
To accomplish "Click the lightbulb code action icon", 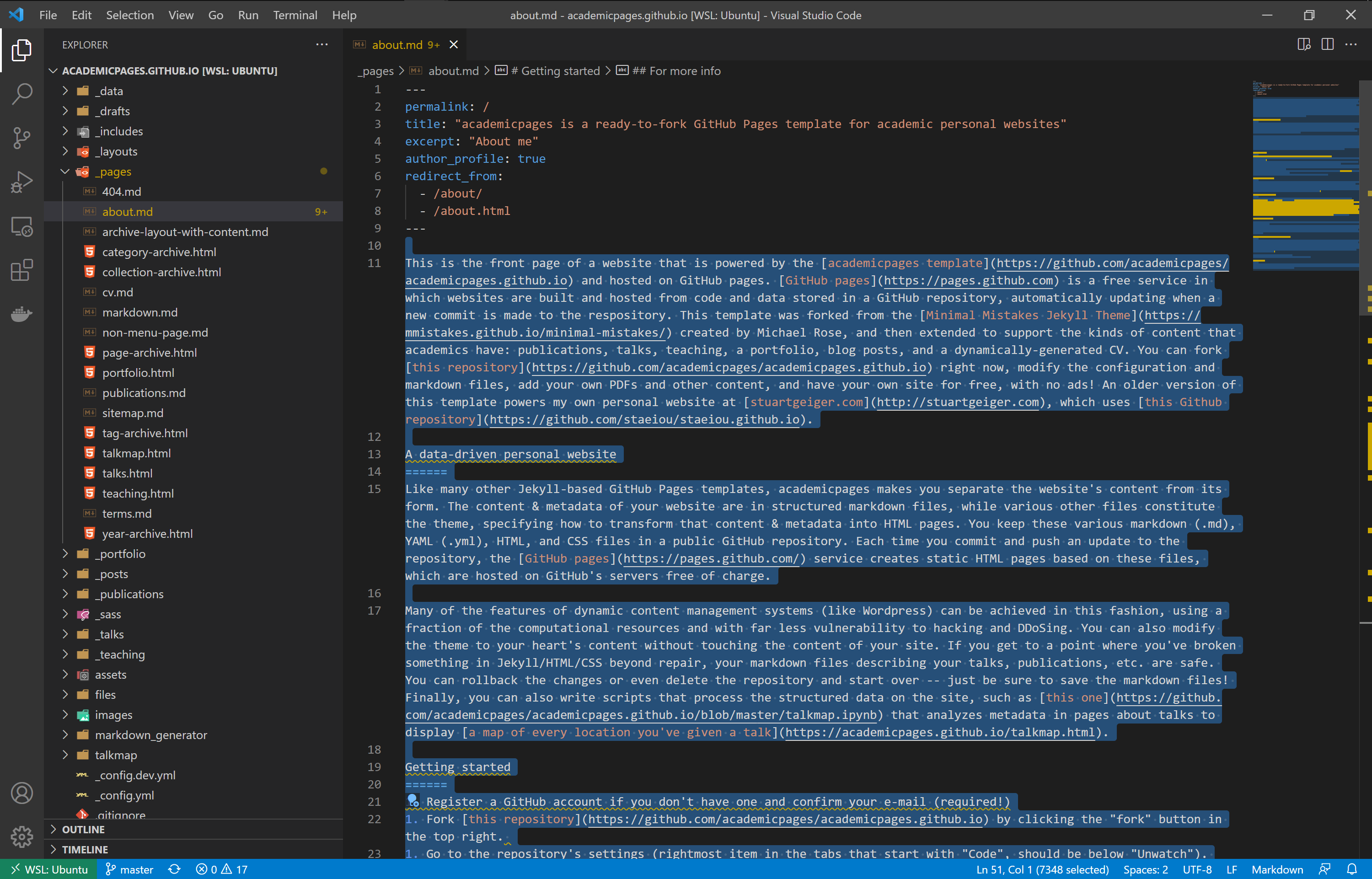I will (413, 801).
